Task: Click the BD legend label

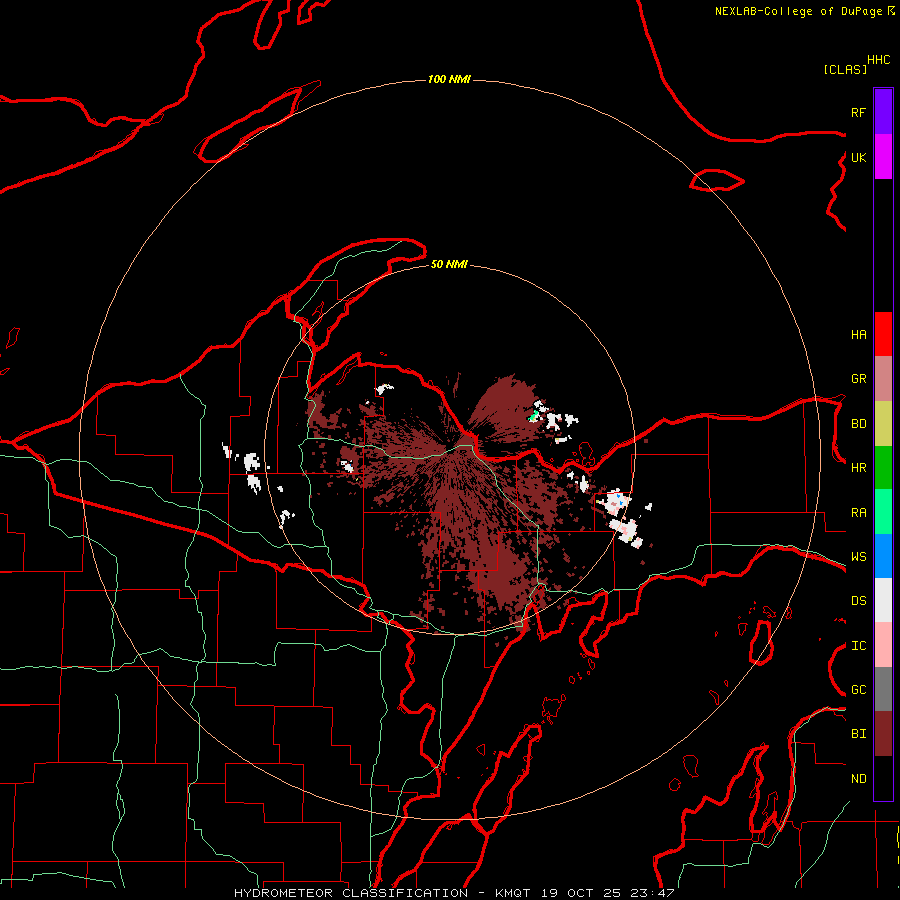Action: [x=858, y=424]
